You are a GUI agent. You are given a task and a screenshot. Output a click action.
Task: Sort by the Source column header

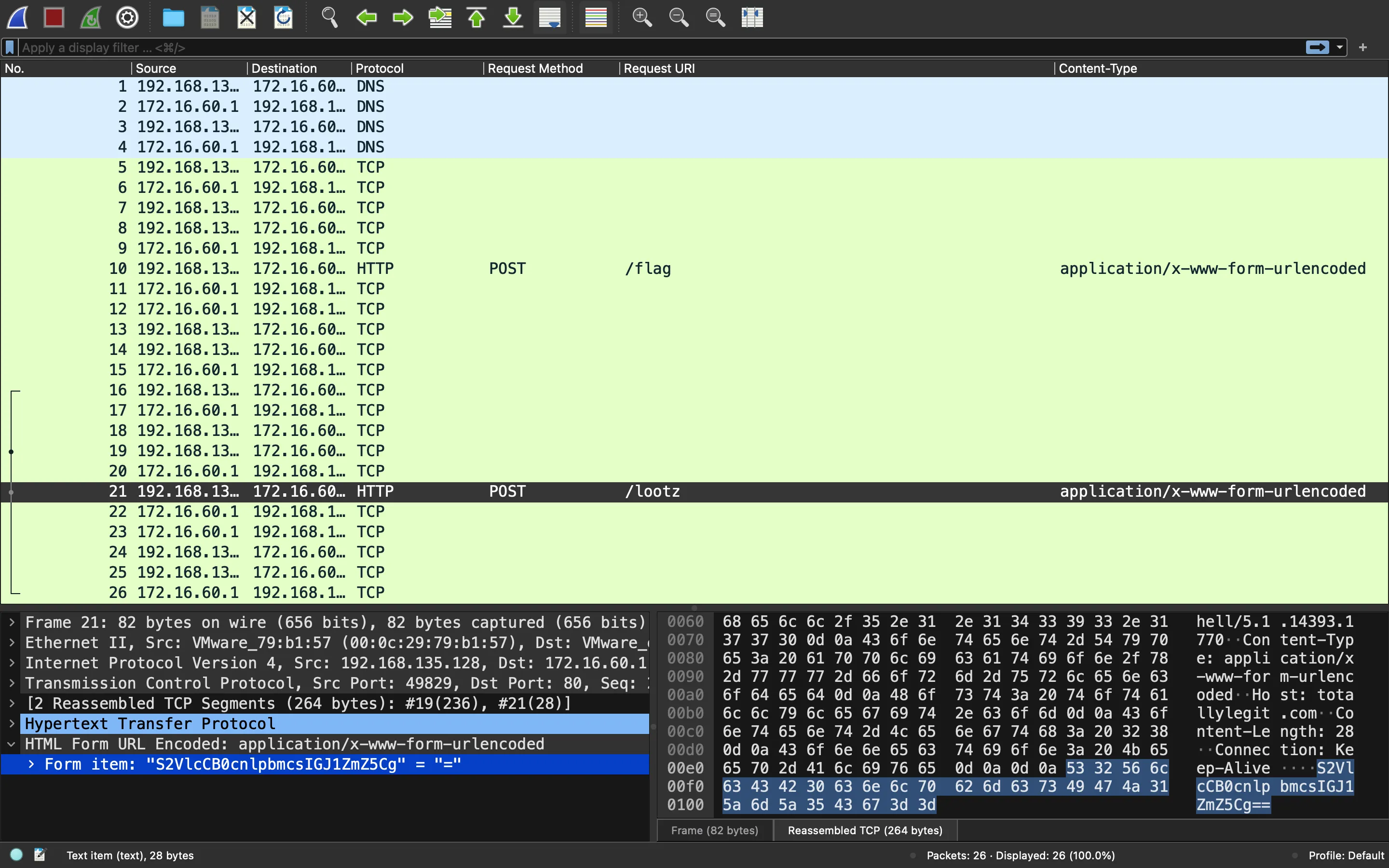coord(190,68)
